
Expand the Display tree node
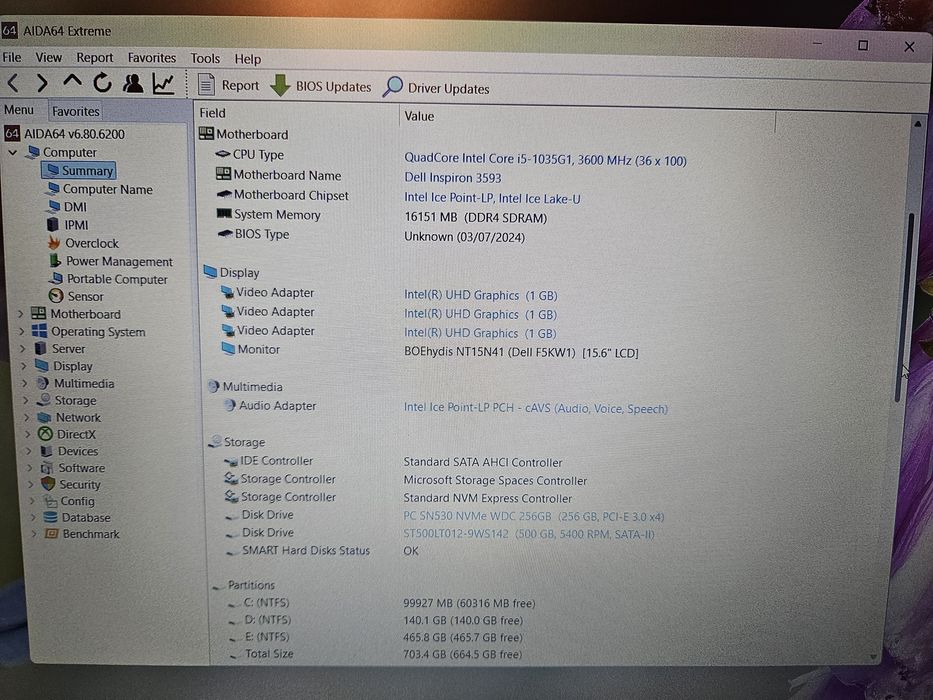tap(24, 365)
